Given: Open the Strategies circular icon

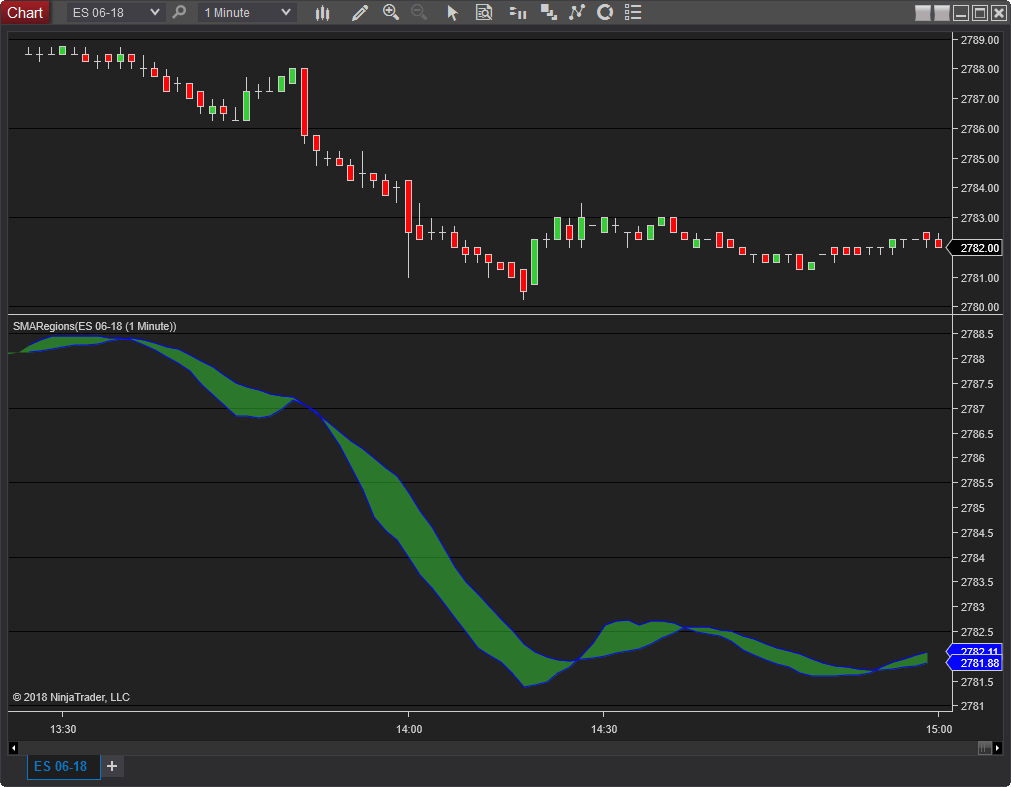Looking at the screenshot, I should 605,12.
